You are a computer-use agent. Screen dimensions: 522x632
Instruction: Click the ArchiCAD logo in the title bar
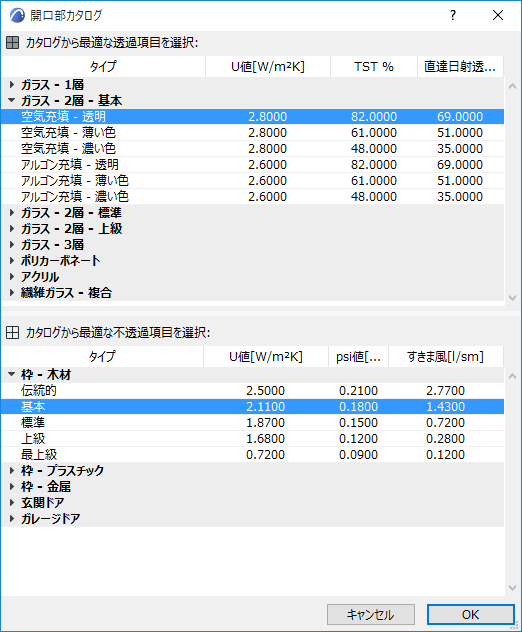click(x=17, y=15)
